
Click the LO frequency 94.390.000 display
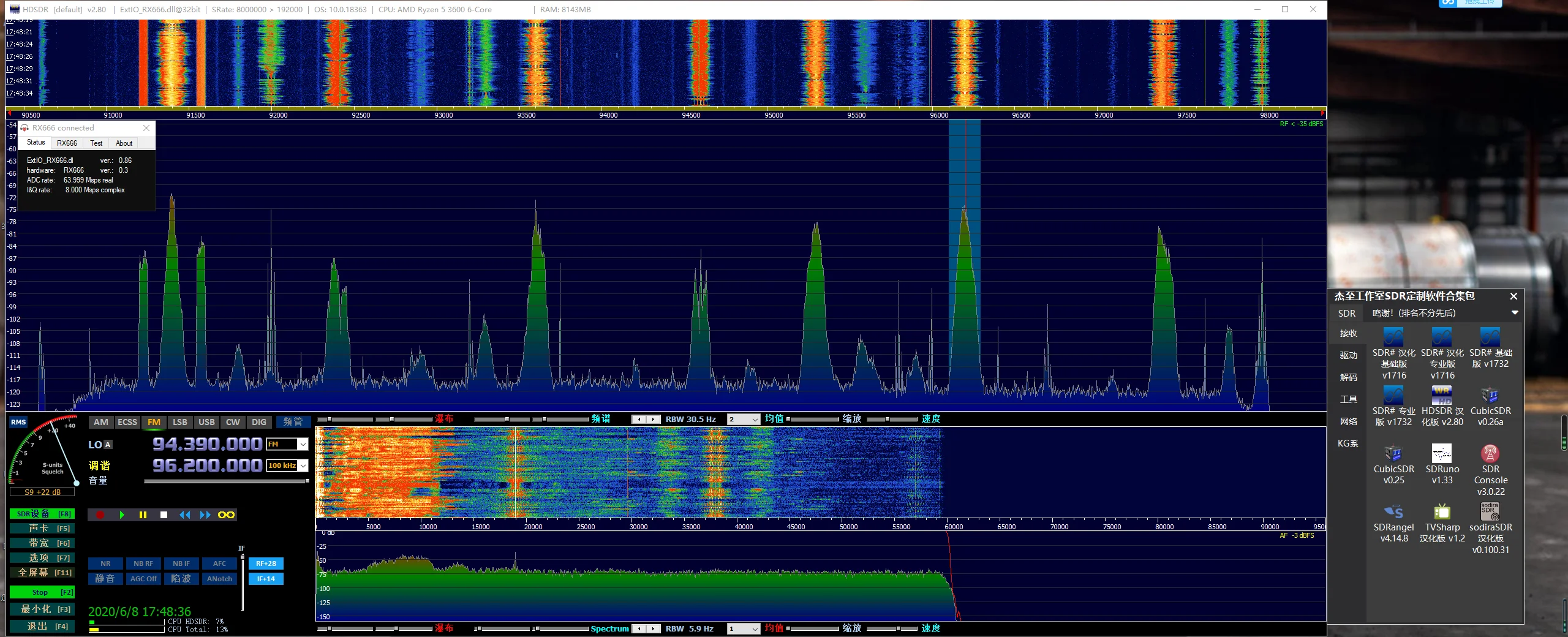pyautogui.click(x=207, y=444)
